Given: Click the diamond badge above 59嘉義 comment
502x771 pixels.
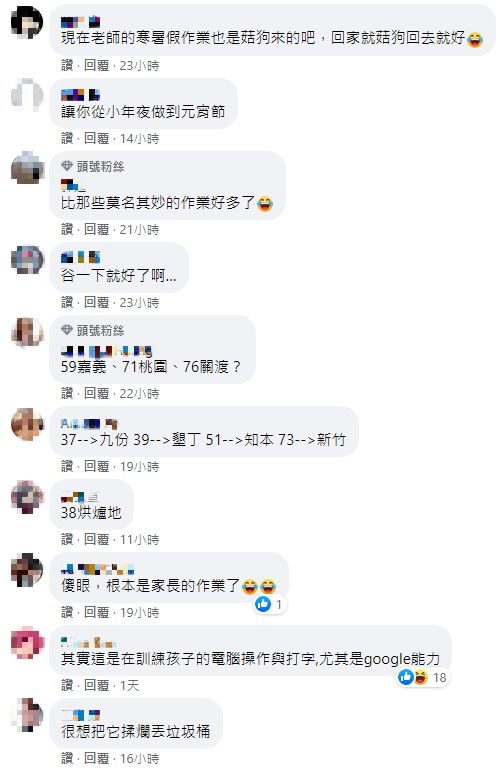Looking at the screenshot, I should click(67, 330).
